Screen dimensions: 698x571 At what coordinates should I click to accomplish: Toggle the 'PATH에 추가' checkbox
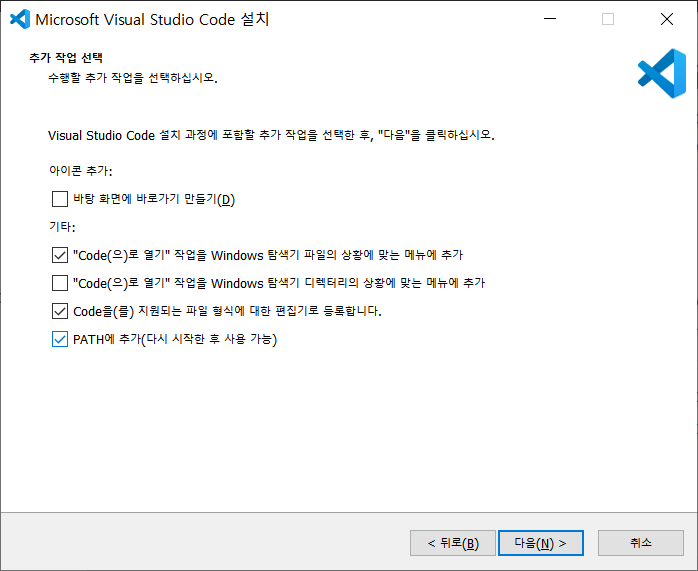(60, 339)
